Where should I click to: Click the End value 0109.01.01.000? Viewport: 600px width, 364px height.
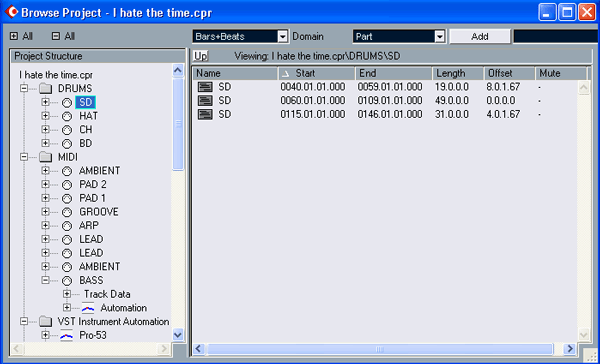390,101
